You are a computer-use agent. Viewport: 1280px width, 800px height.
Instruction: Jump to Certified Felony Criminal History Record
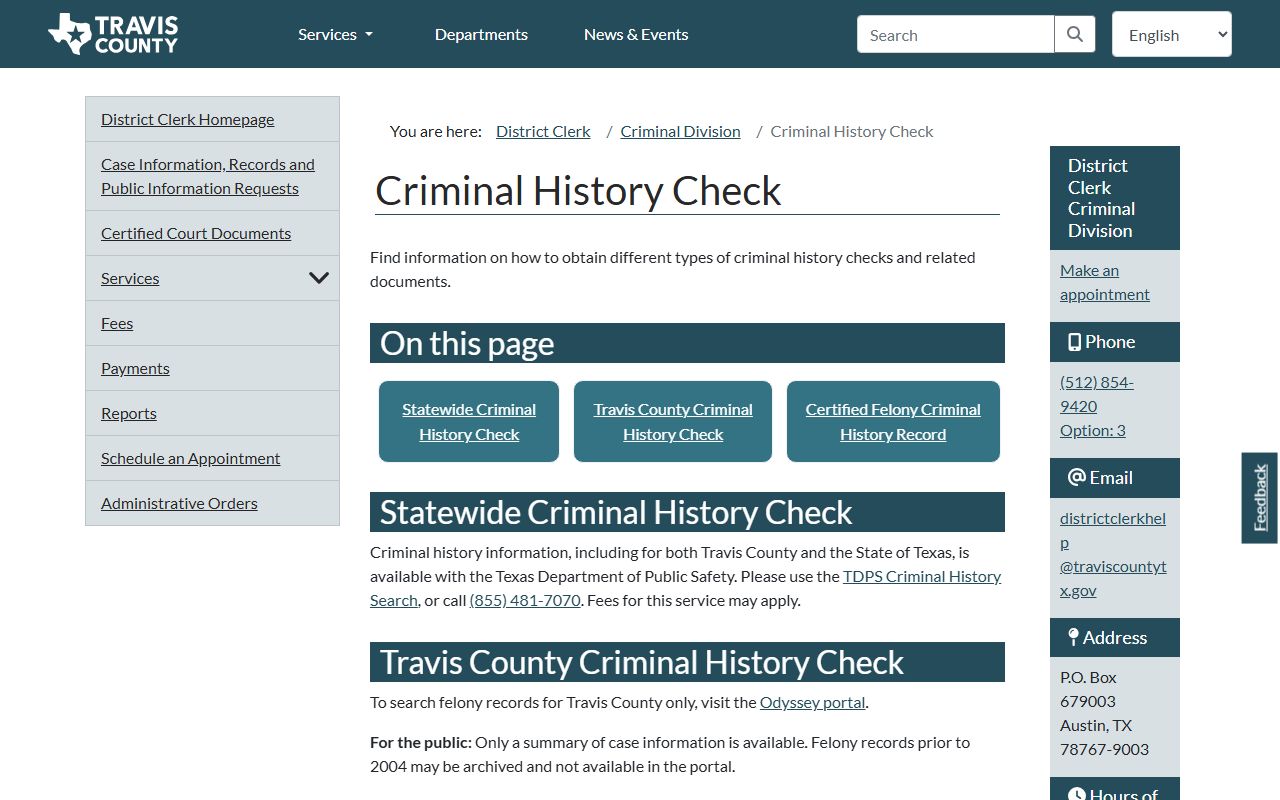pos(893,422)
